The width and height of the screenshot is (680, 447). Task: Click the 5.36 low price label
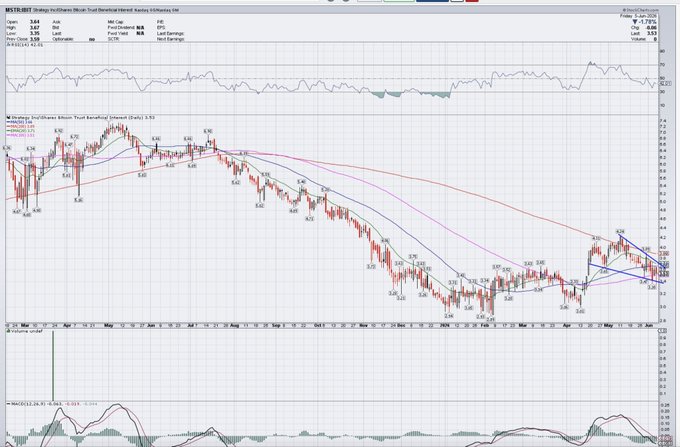[78, 200]
